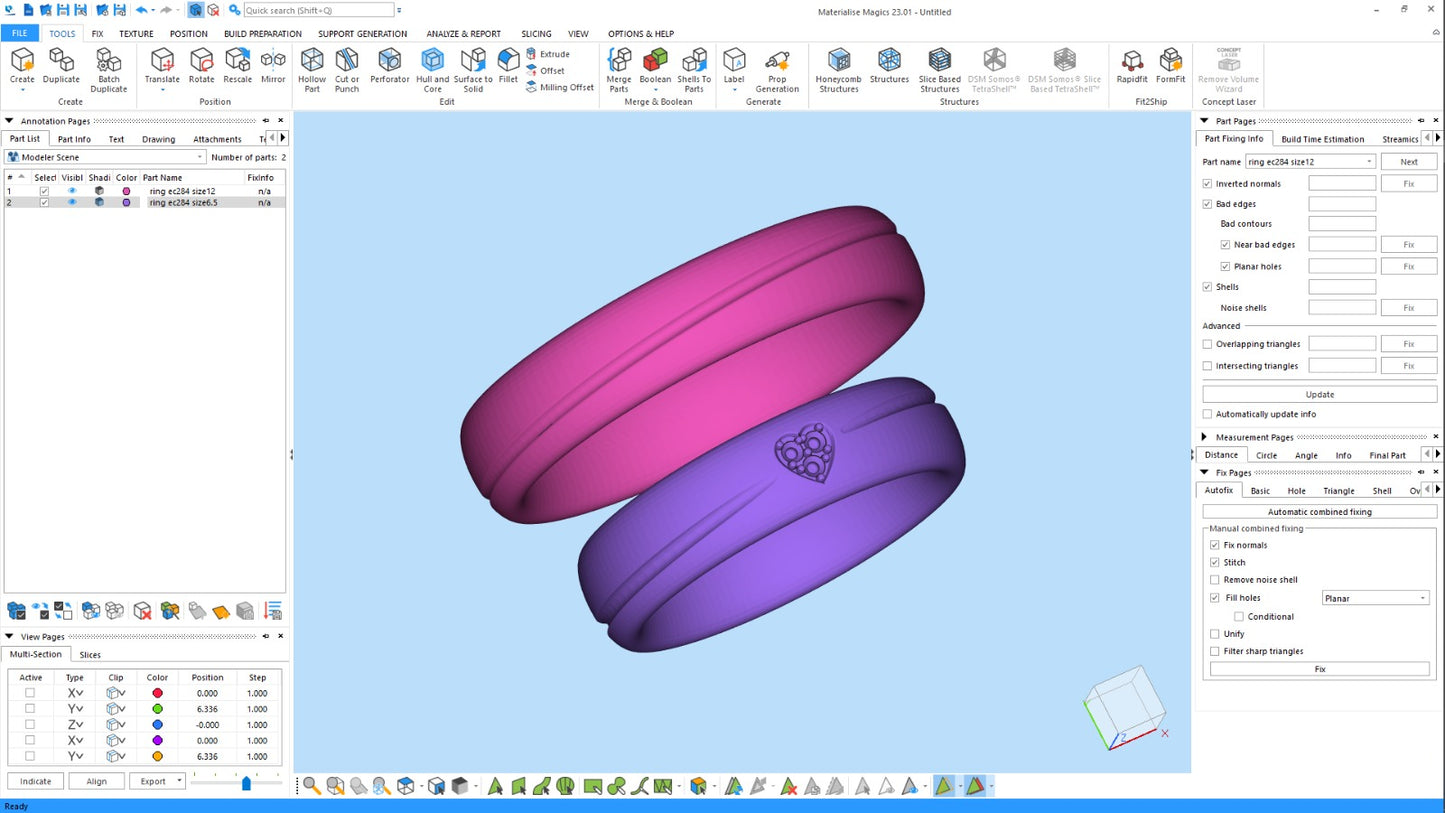Click the red color swatch in Multi-Section
Viewport: 1445px width, 813px height.
point(157,693)
